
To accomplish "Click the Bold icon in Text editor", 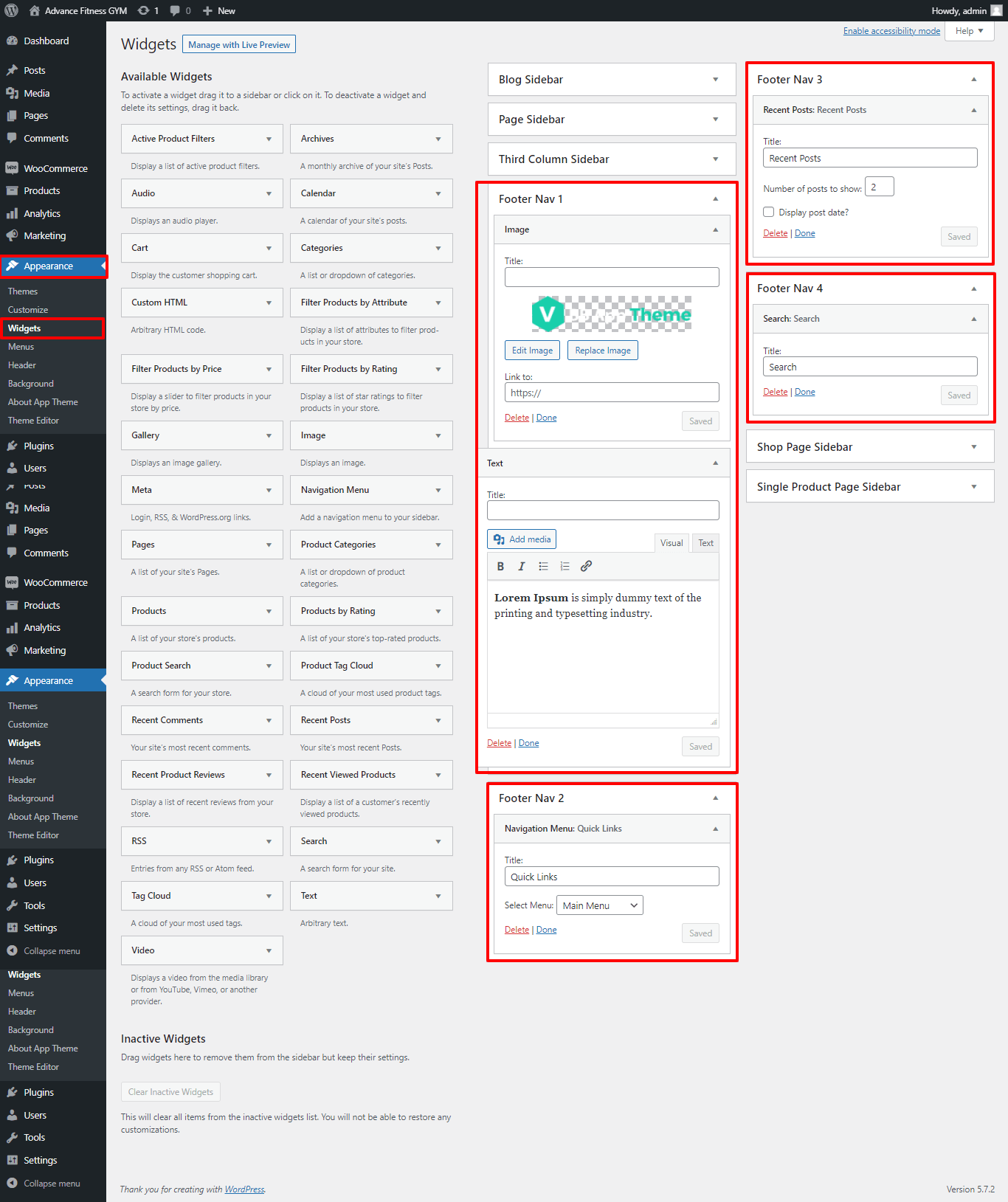I will [x=500, y=567].
